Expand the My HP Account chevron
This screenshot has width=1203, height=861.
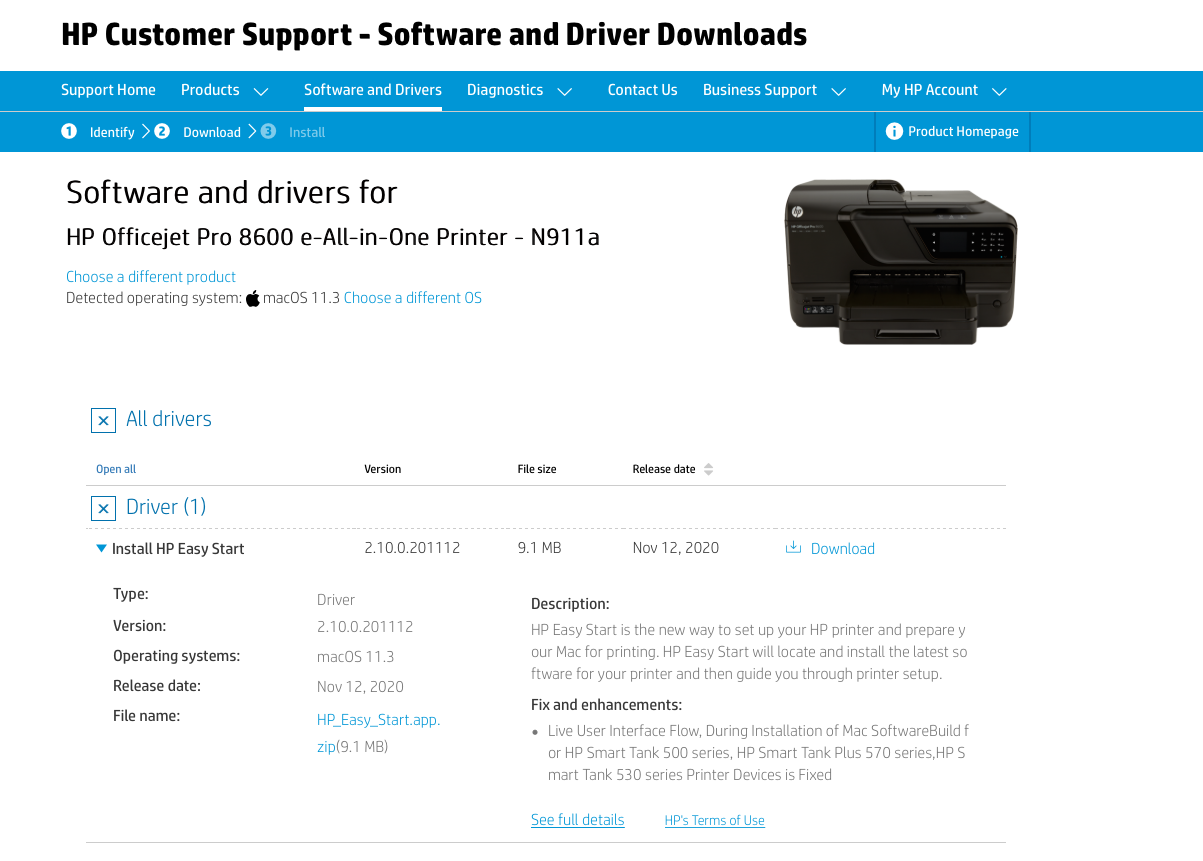(999, 91)
